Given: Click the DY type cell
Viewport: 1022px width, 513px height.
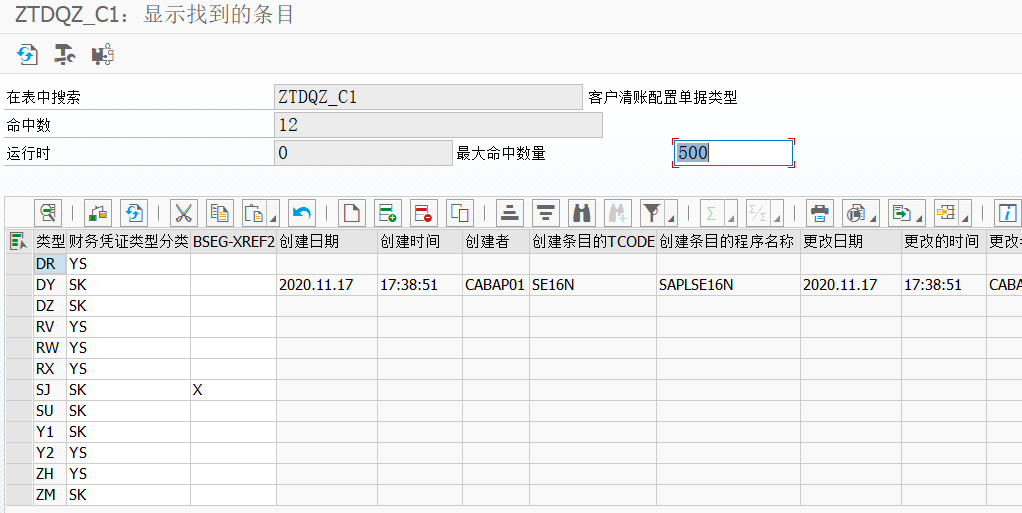Looking at the screenshot, I should [50, 285].
